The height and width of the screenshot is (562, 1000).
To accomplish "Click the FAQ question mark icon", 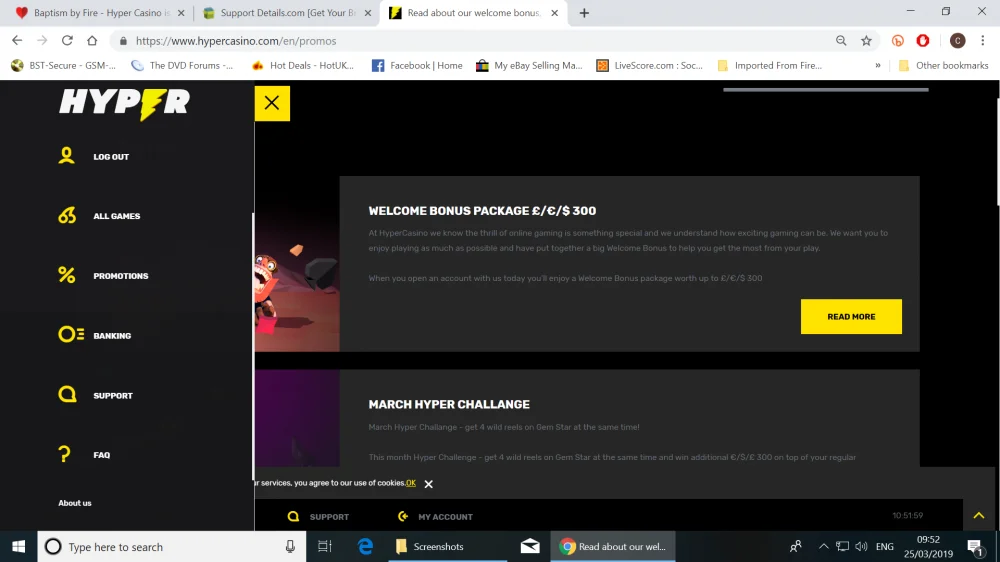I will (64, 454).
